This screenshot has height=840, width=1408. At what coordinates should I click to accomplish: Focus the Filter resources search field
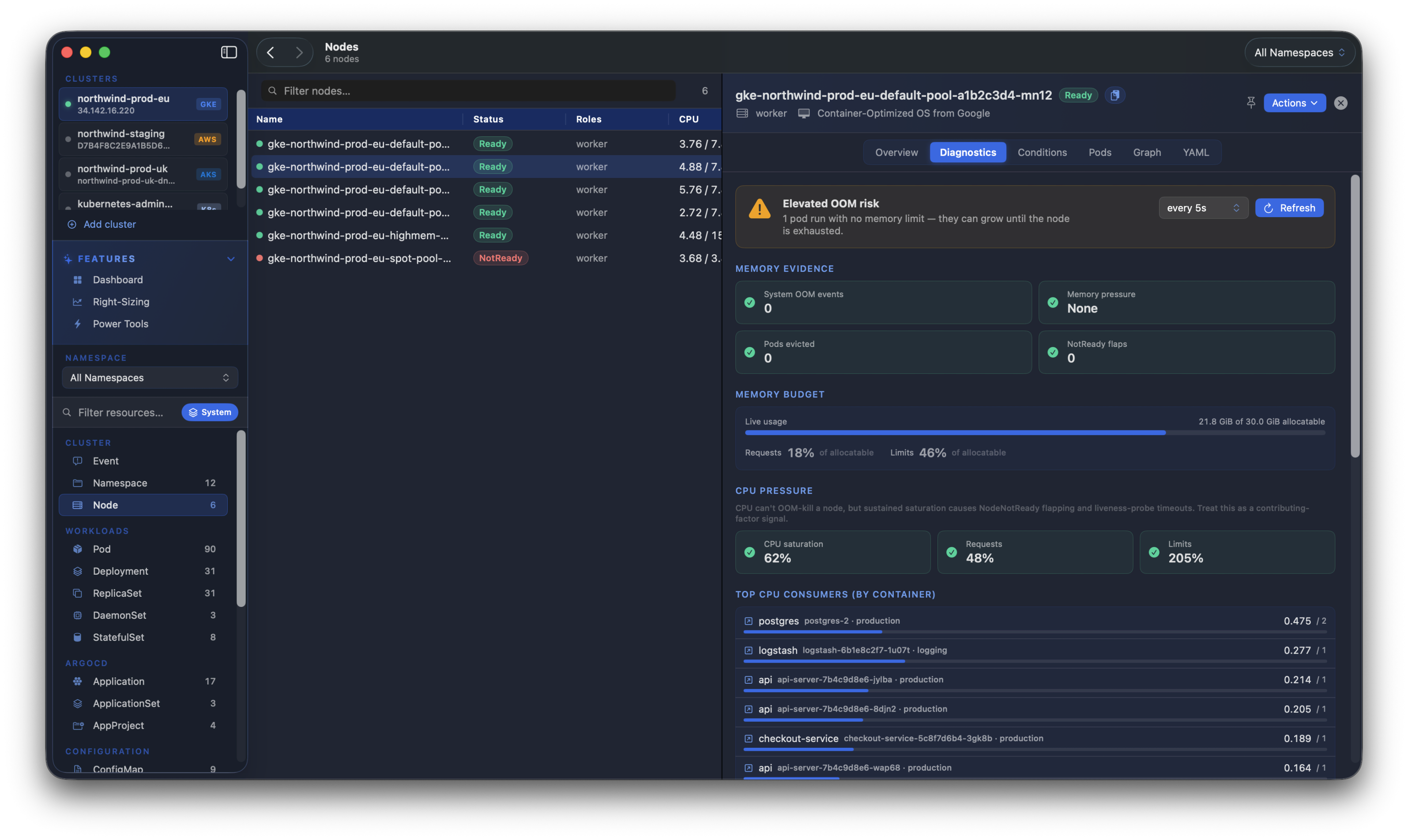(x=120, y=412)
